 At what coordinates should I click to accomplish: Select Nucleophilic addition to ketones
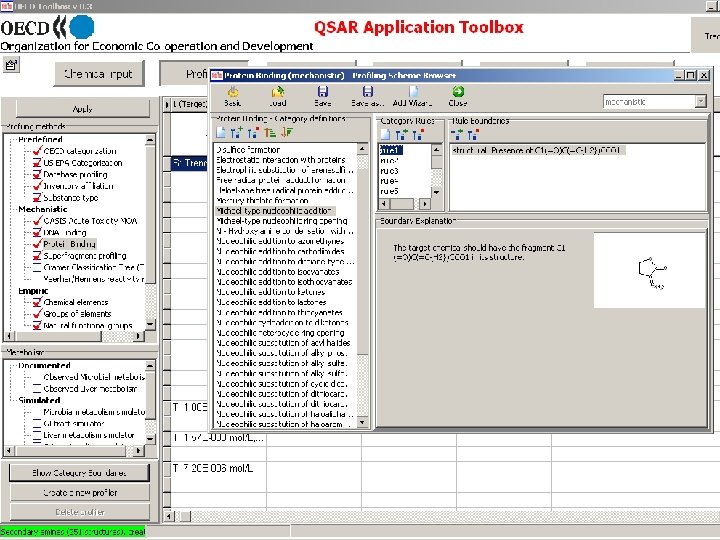pyautogui.click(x=270, y=292)
